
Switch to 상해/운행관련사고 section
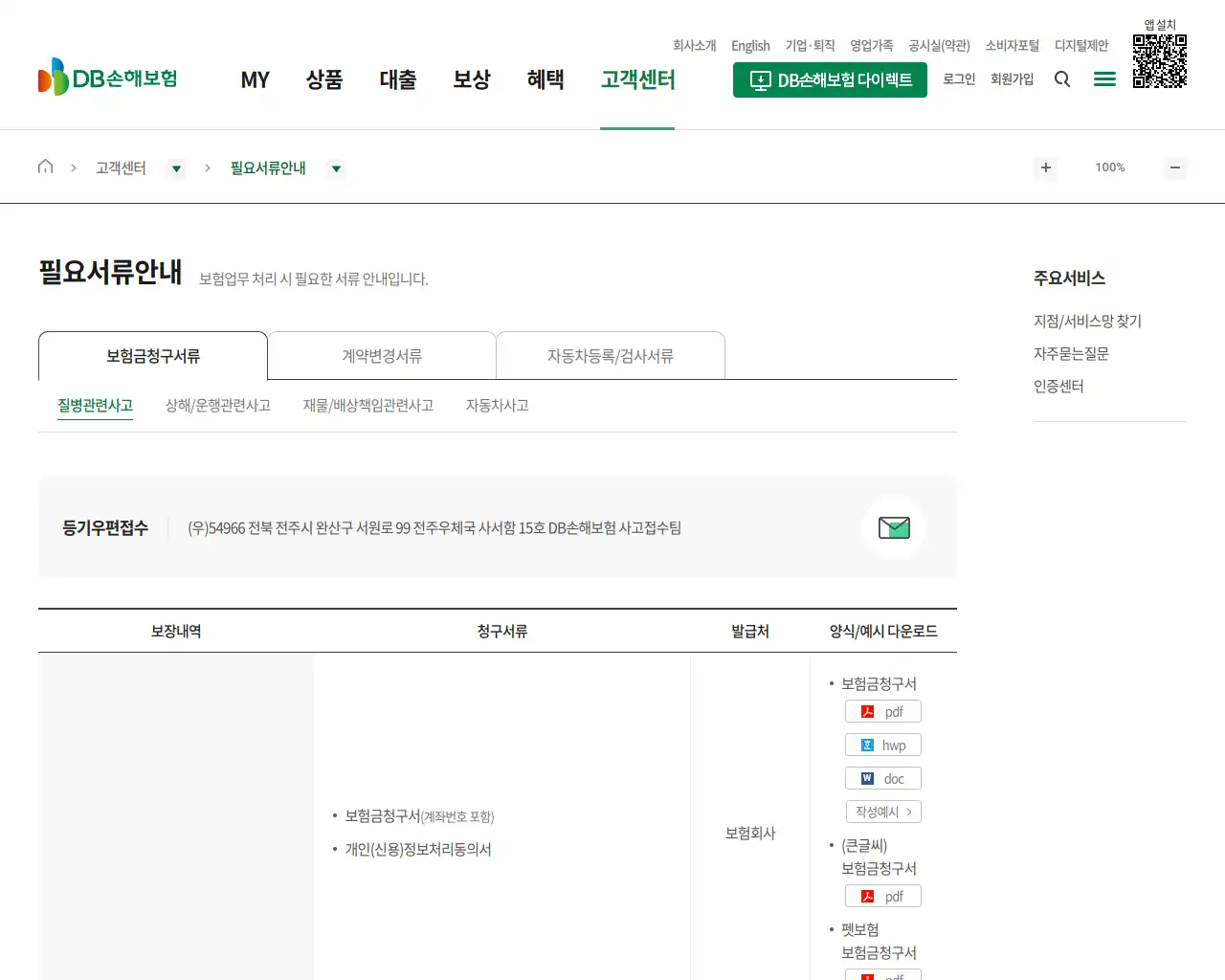tap(217, 405)
